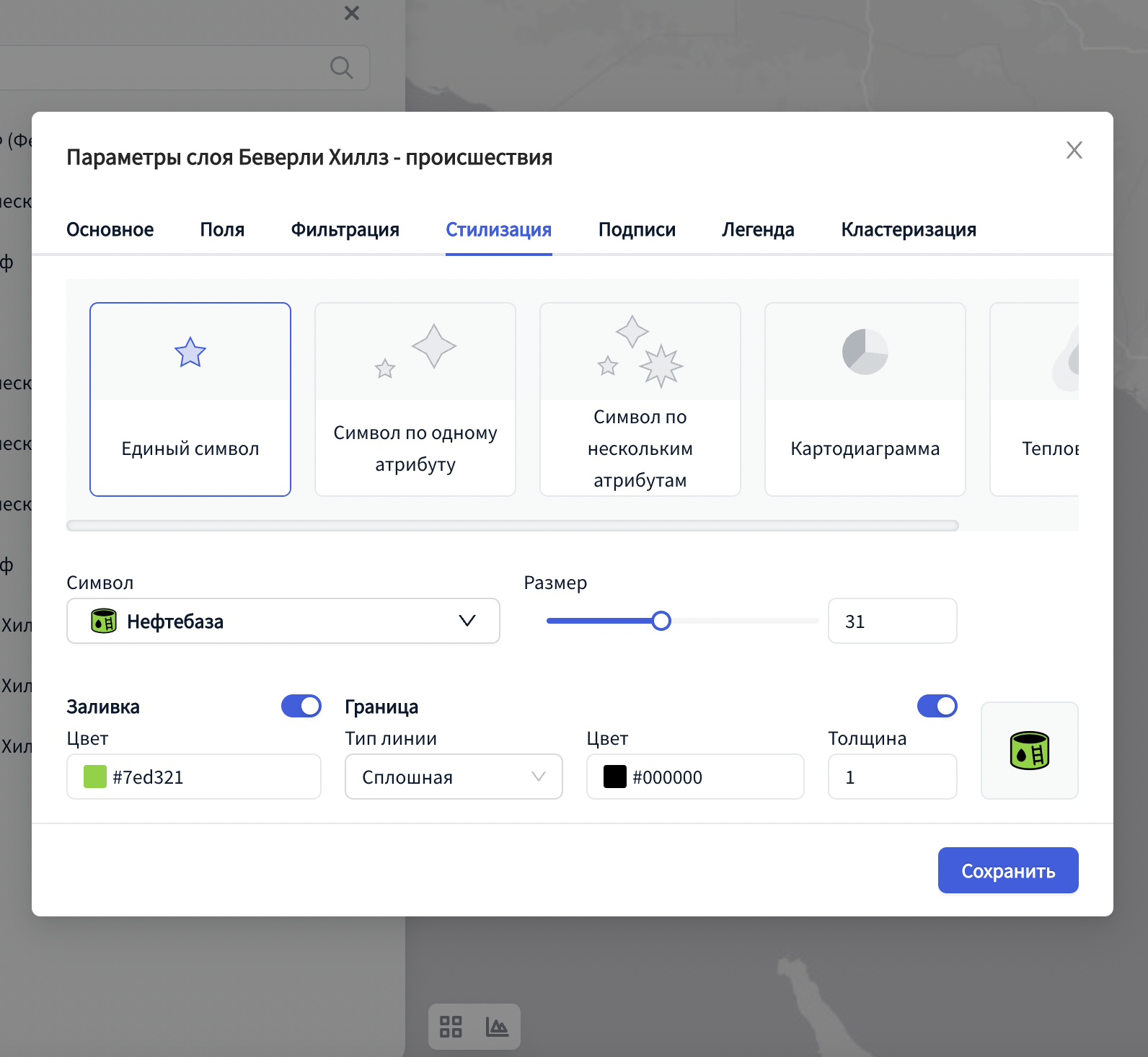Open the Кластеризация tab
Screen dimensions: 1148x1057
pyautogui.click(x=908, y=229)
